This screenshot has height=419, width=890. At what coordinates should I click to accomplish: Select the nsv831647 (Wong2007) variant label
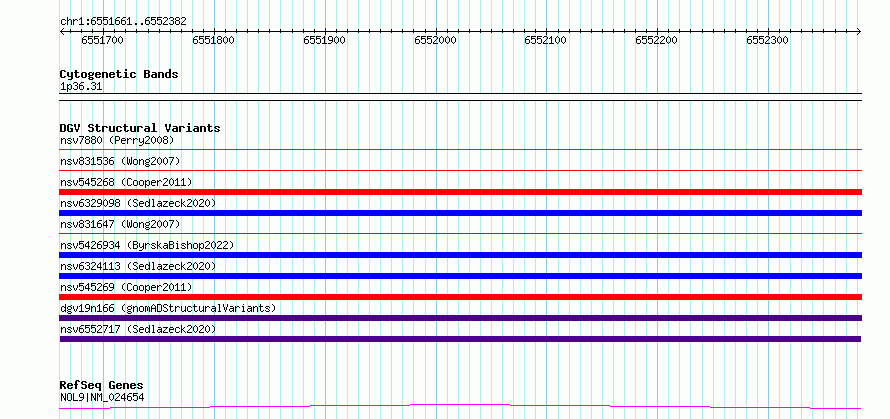(x=120, y=224)
